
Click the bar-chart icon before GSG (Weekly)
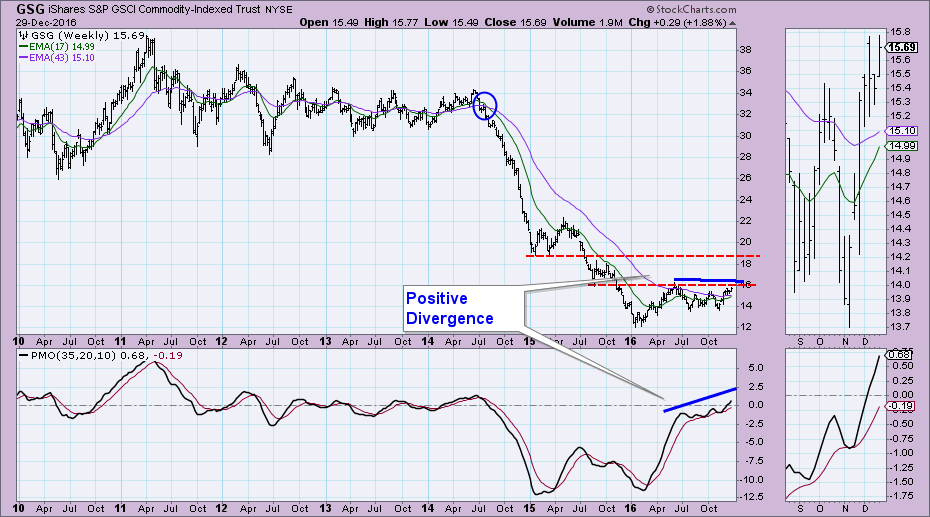tap(24, 36)
